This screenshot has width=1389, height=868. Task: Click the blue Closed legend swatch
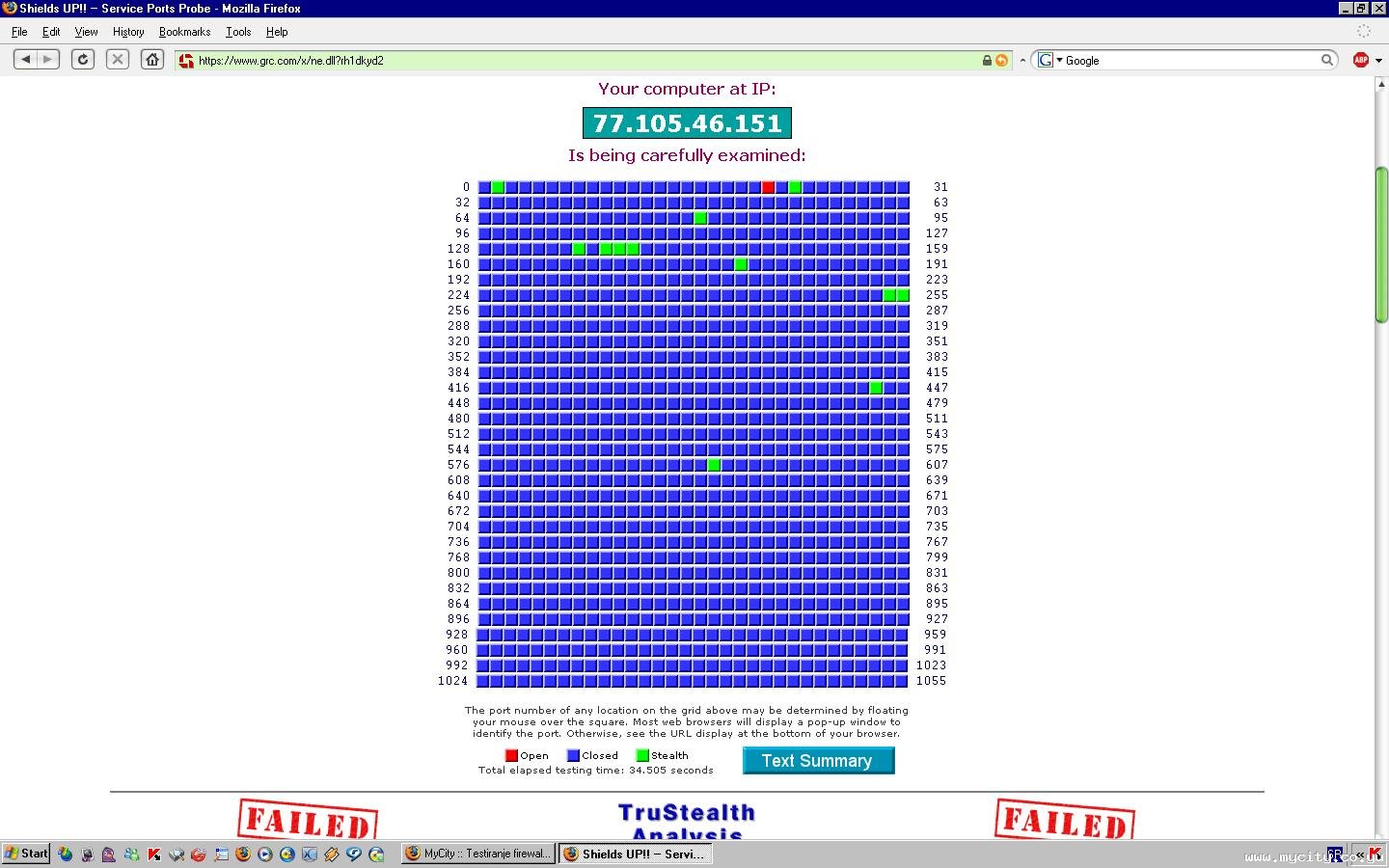coord(573,756)
